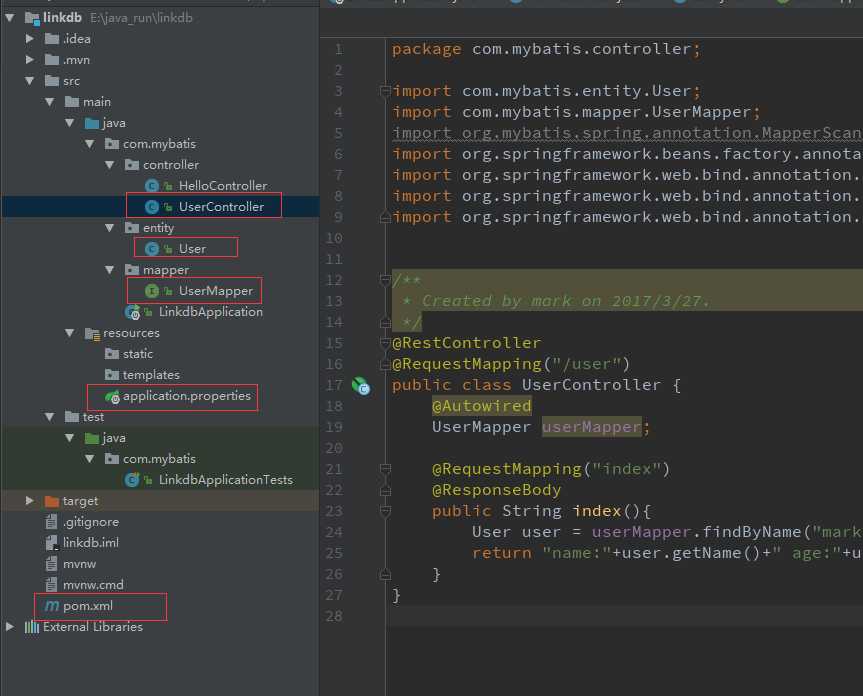Image resolution: width=863 pixels, height=696 pixels.
Task: Select the static folder
Action: coord(138,354)
